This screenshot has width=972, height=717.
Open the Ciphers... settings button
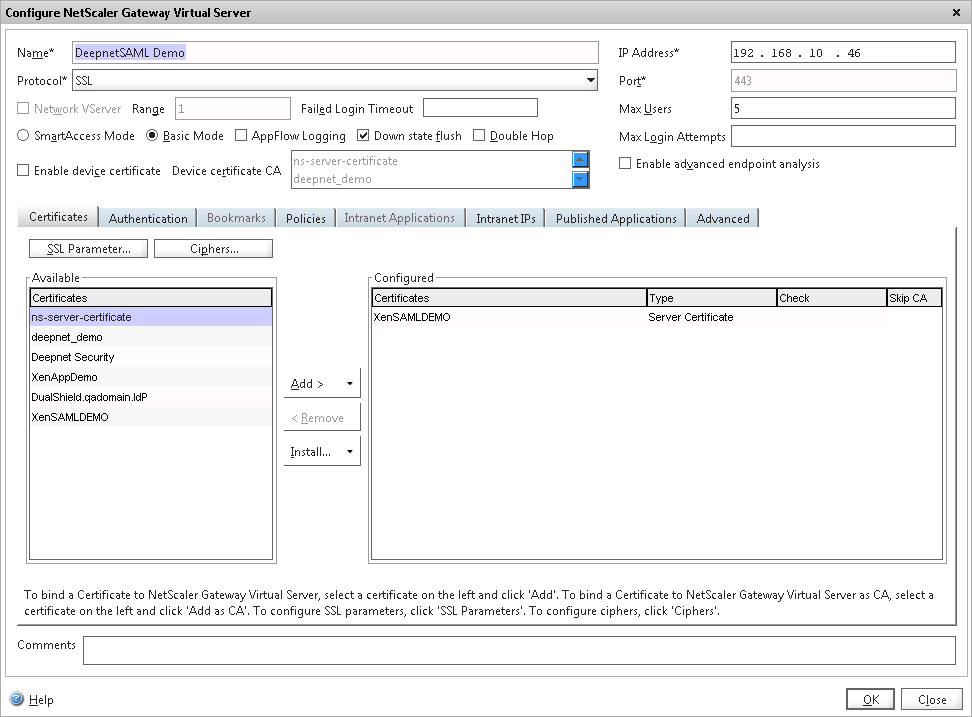point(214,249)
